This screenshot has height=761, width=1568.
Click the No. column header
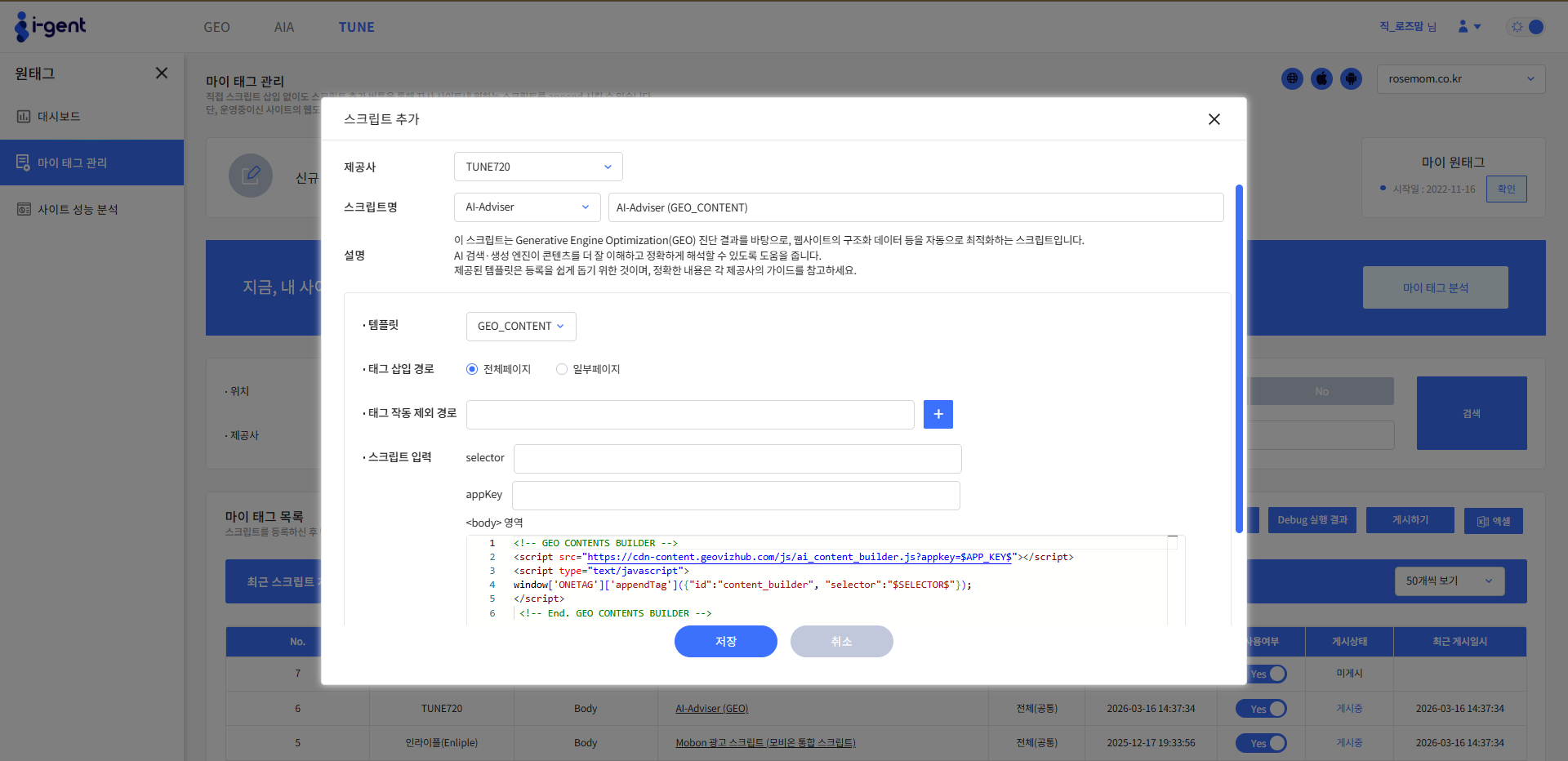[298, 642]
